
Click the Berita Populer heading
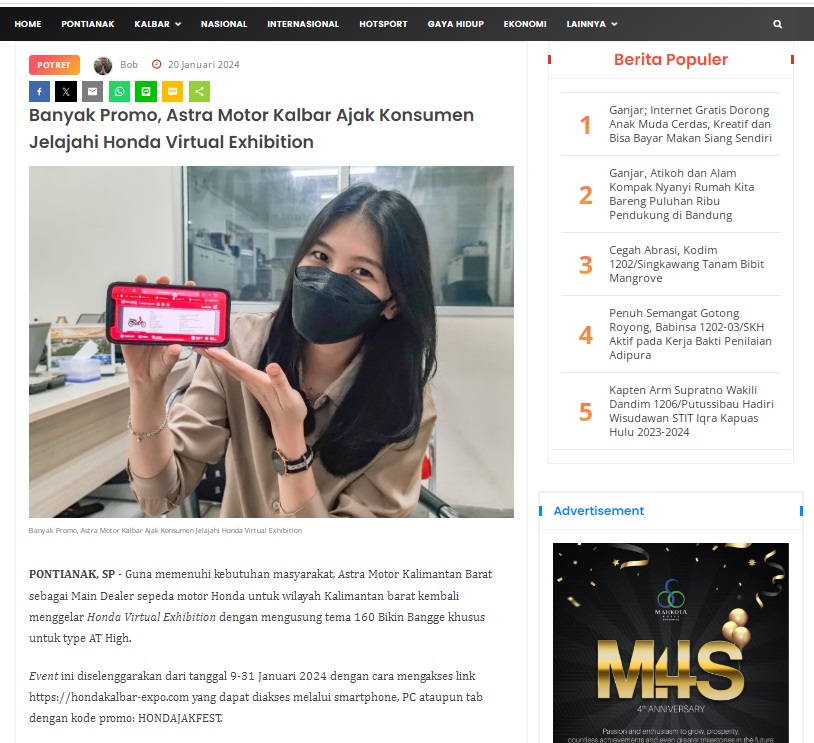coord(671,59)
